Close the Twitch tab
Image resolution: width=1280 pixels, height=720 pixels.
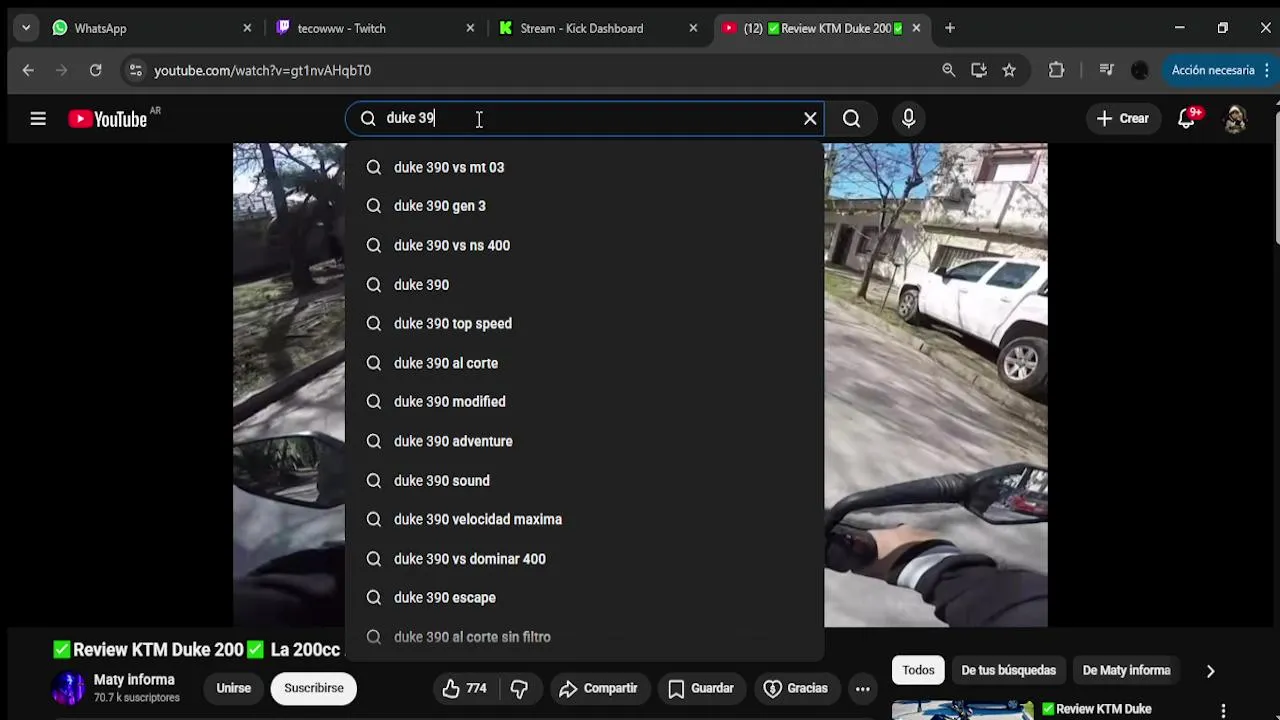pyautogui.click(x=470, y=28)
